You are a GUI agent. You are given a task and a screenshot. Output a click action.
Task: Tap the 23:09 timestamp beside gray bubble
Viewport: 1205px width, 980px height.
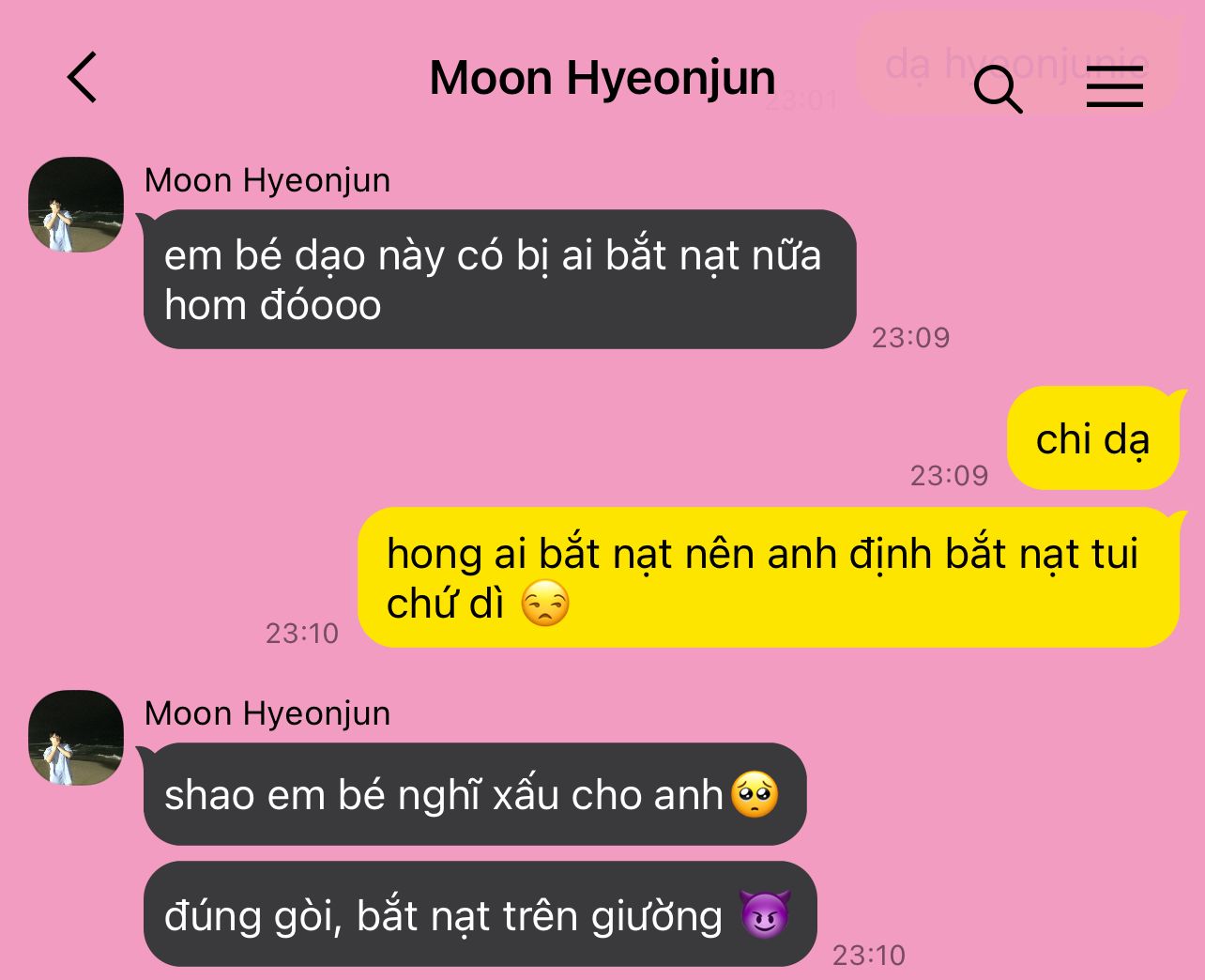tap(910, 337)
